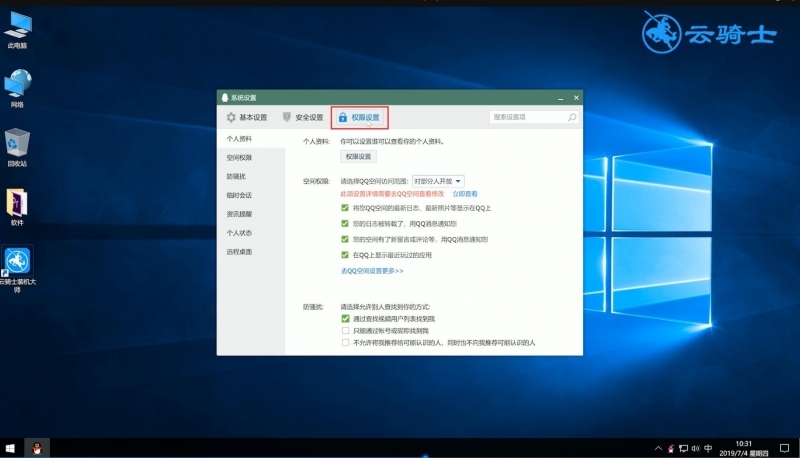This screenshot has height=458, width=800.
Task: Expand the QQ空间 access range dropdown
Action: [438, 181]
